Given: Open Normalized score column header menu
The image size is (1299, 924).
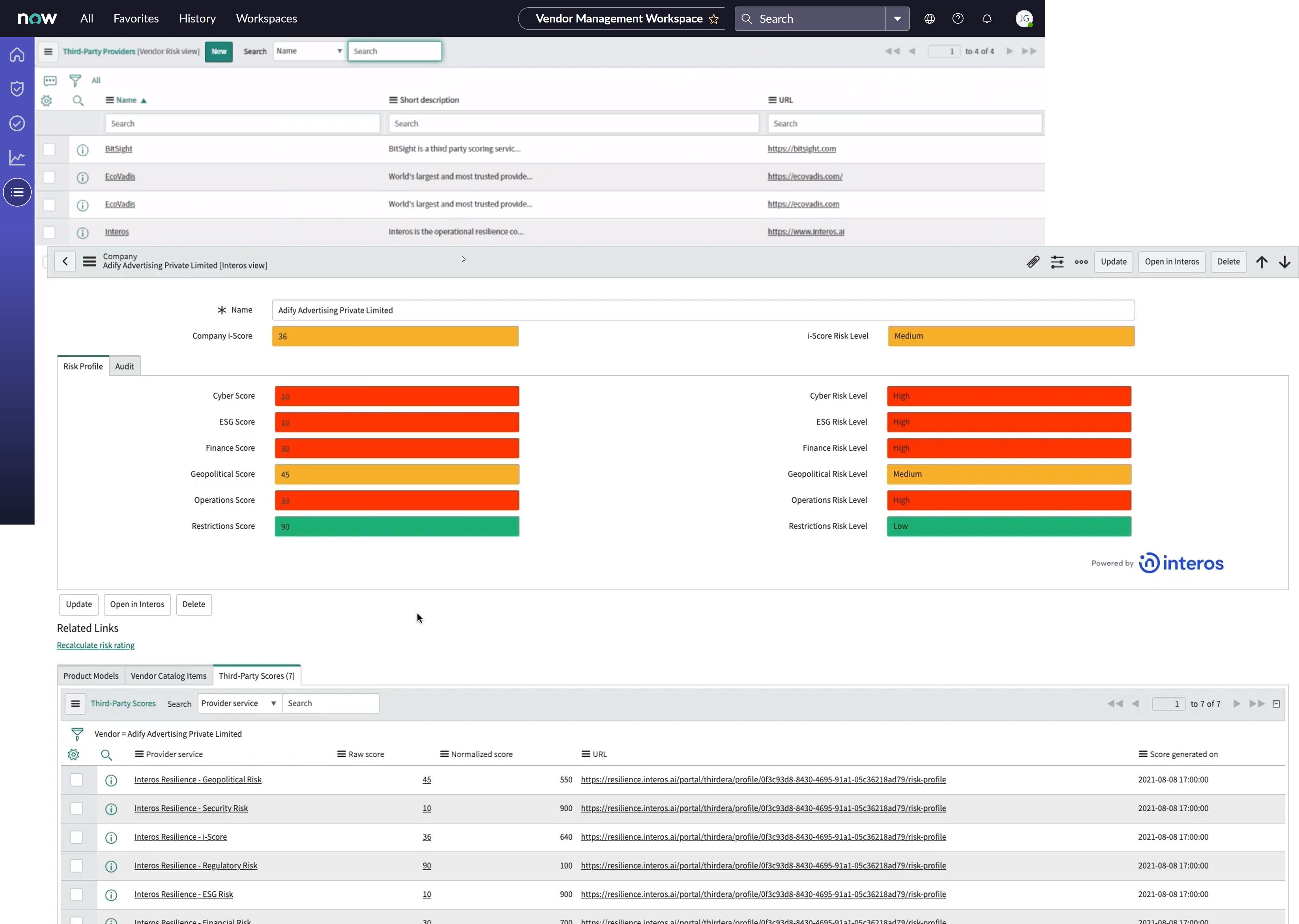Looking at the screenshot, I should click(444, 754).
